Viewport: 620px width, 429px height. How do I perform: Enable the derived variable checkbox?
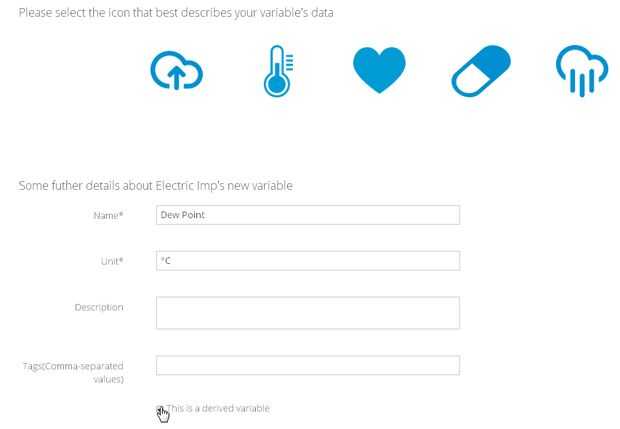(x=160, y=408)
